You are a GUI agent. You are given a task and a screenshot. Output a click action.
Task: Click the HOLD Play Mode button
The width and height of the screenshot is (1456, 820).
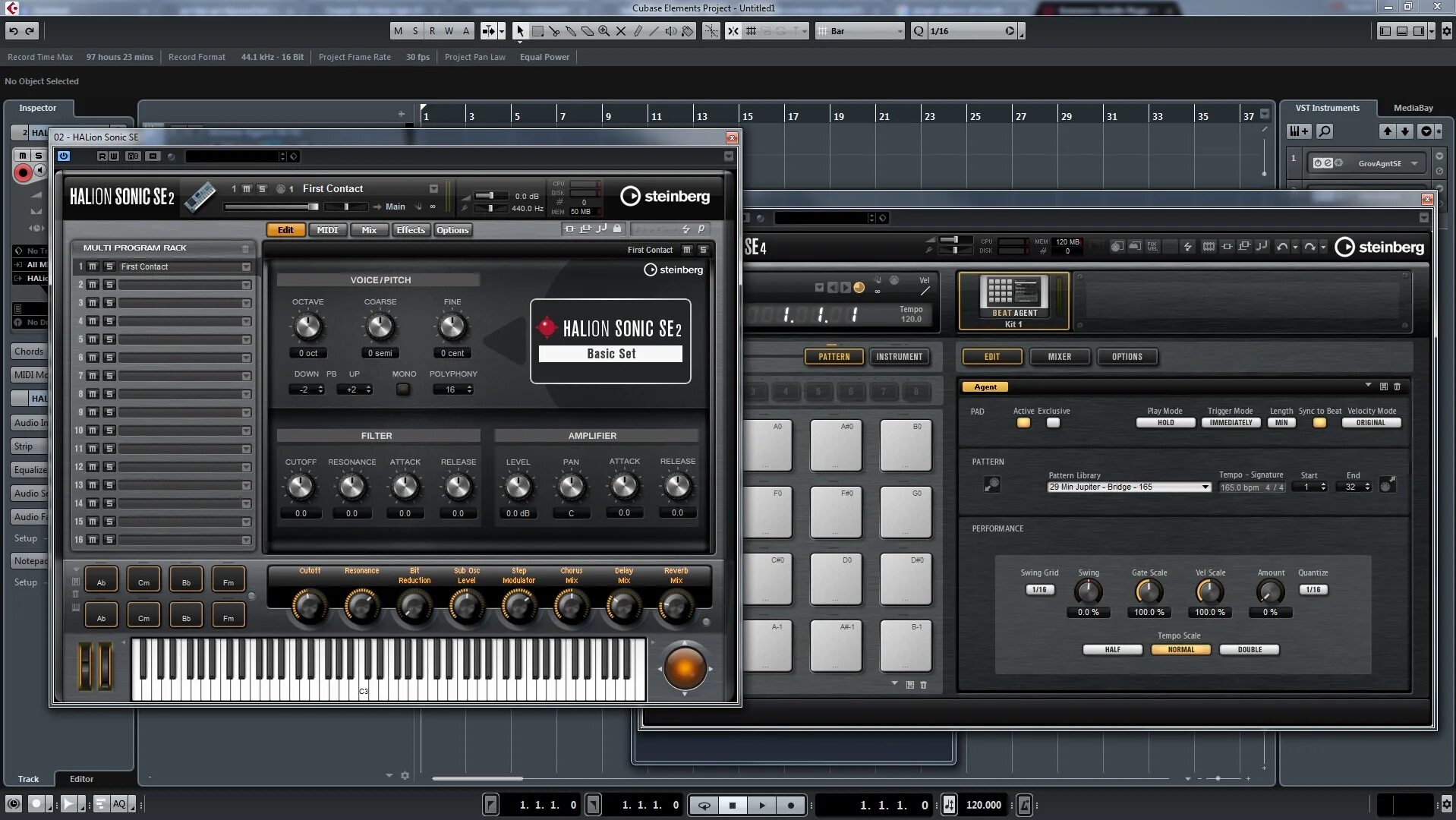[x=1165, y=423]
